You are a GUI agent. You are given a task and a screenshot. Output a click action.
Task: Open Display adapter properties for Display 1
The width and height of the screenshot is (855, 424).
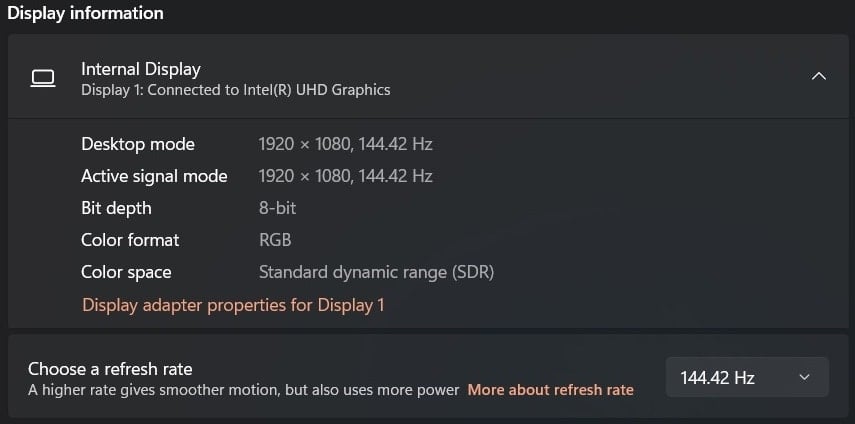pos(233,305)
